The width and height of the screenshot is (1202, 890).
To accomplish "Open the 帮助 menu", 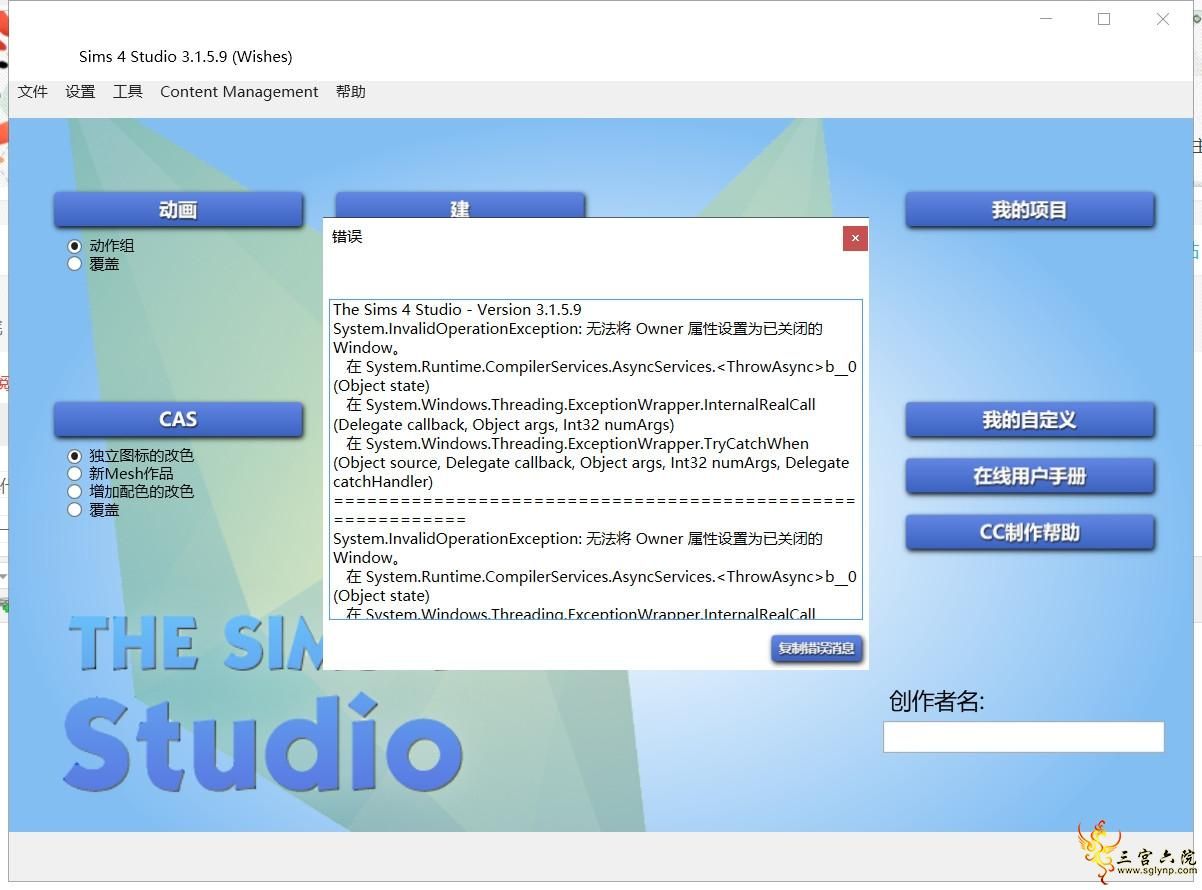I will pos(351,92).
